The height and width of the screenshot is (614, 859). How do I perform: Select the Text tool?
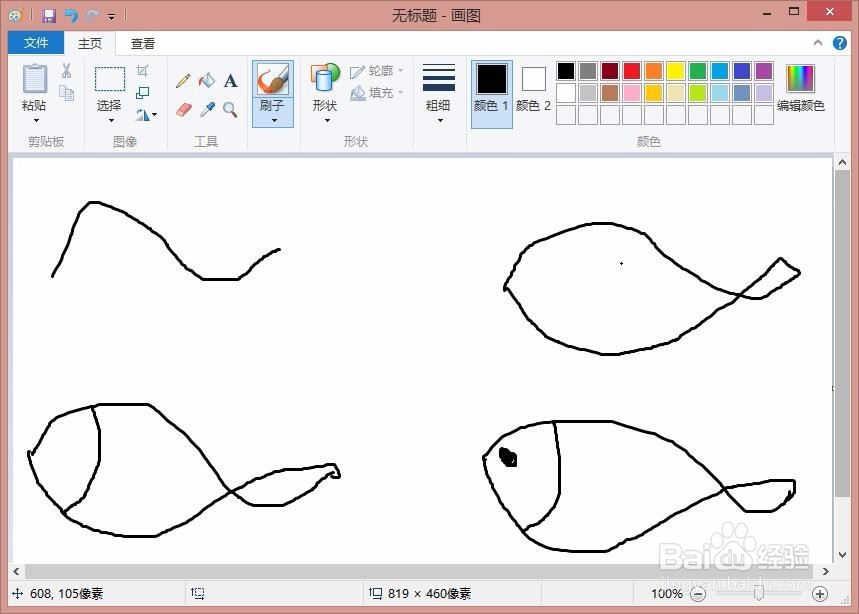(x=231, y=81)
